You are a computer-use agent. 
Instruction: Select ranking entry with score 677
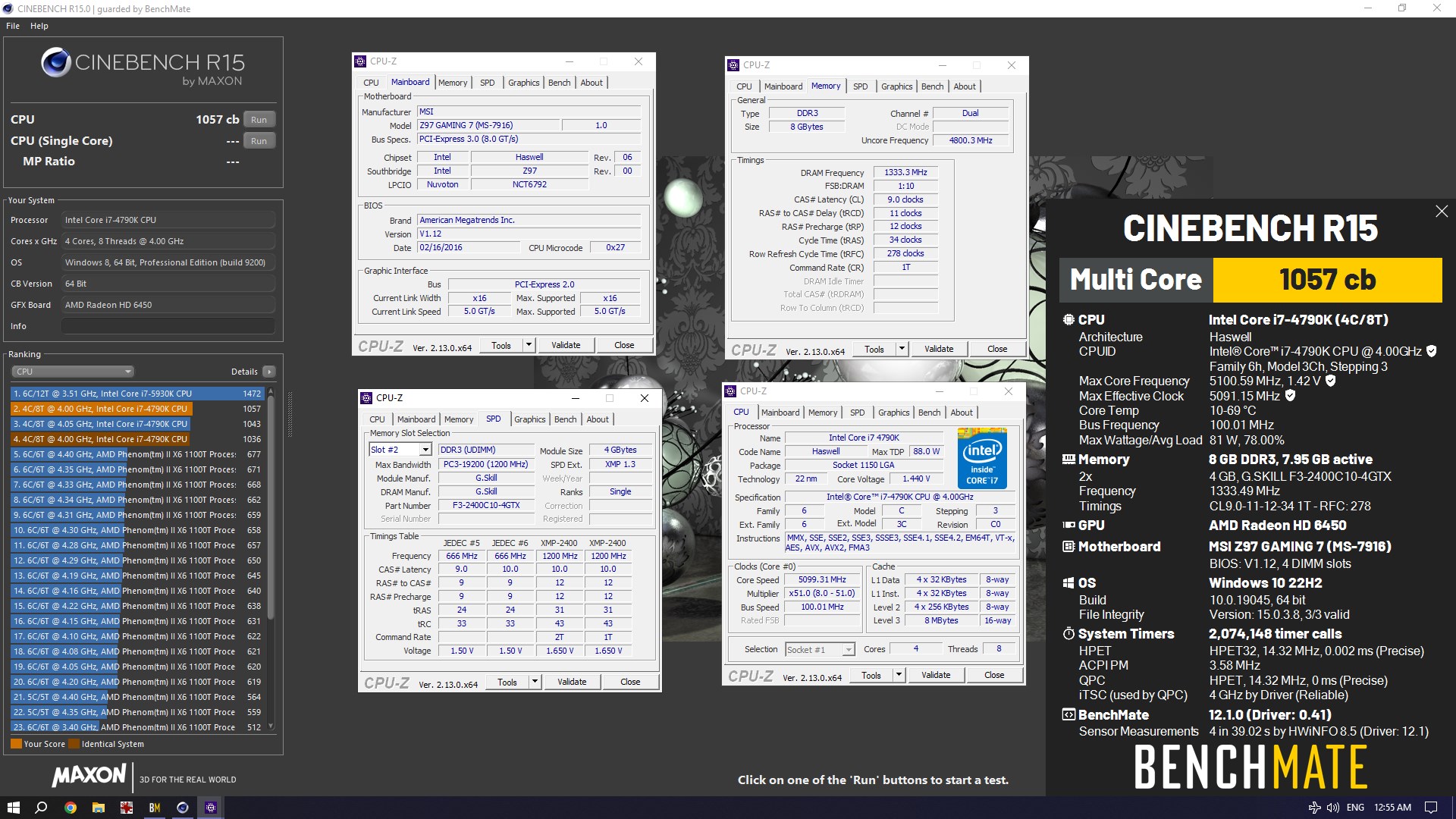coord(136,454)
